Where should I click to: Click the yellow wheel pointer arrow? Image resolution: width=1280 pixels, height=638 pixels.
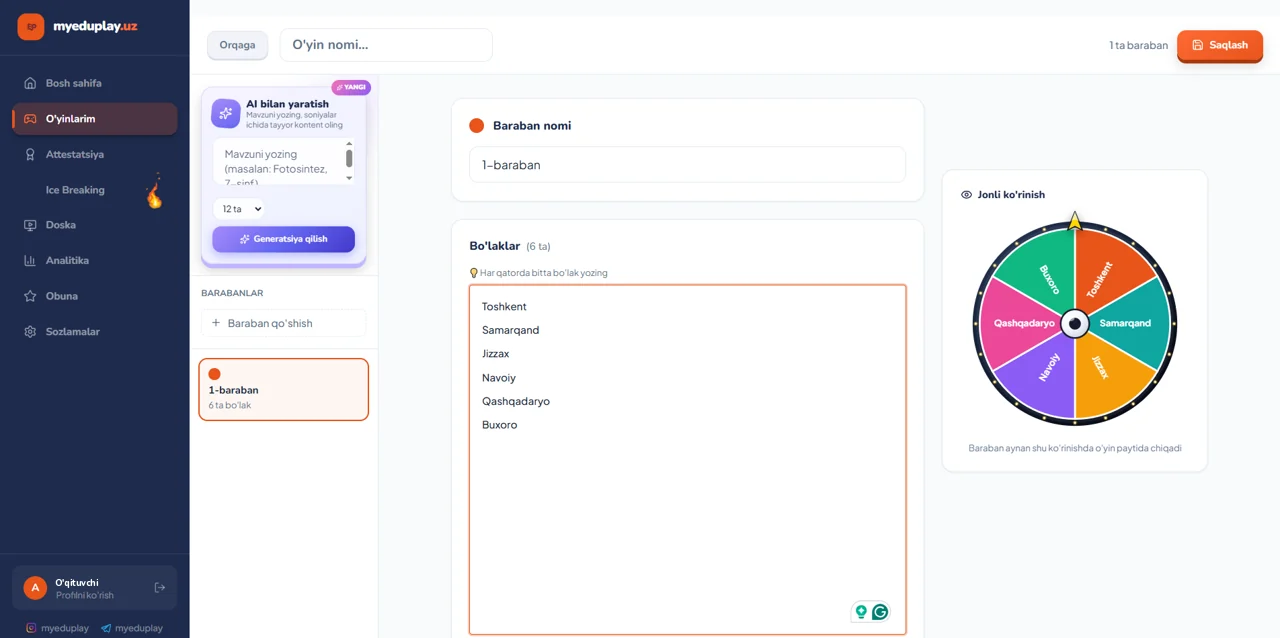point(1075,221)
